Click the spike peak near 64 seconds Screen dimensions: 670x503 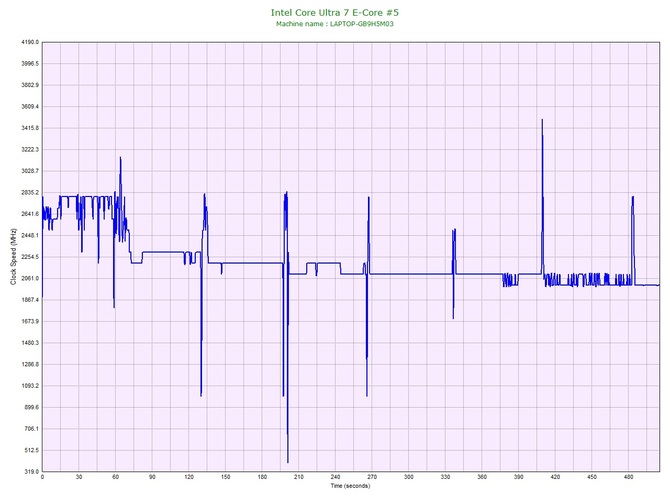pyautogui.click(x=120, y=158)
